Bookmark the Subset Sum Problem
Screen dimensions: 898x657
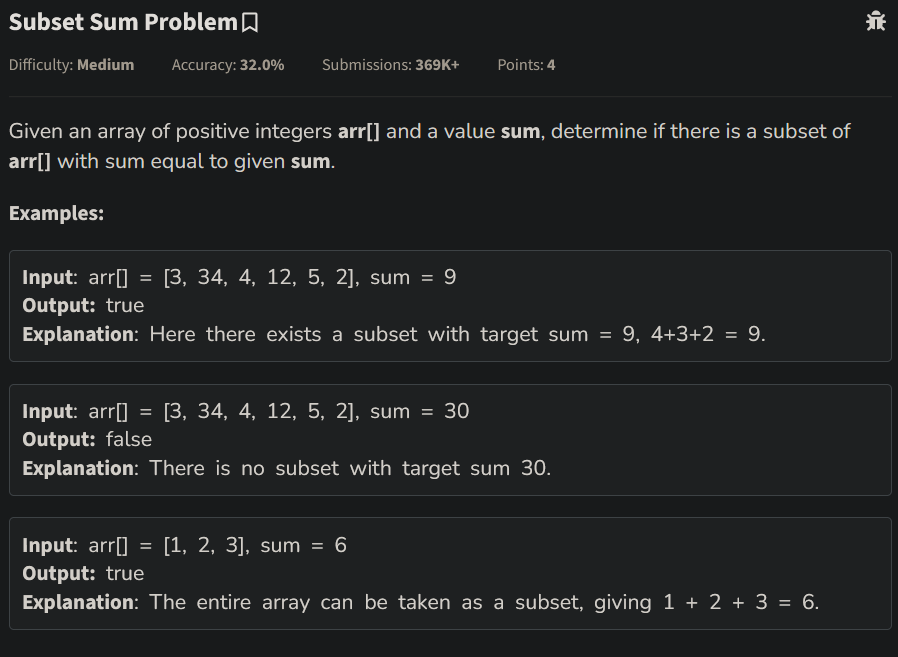tap(250, 23)
